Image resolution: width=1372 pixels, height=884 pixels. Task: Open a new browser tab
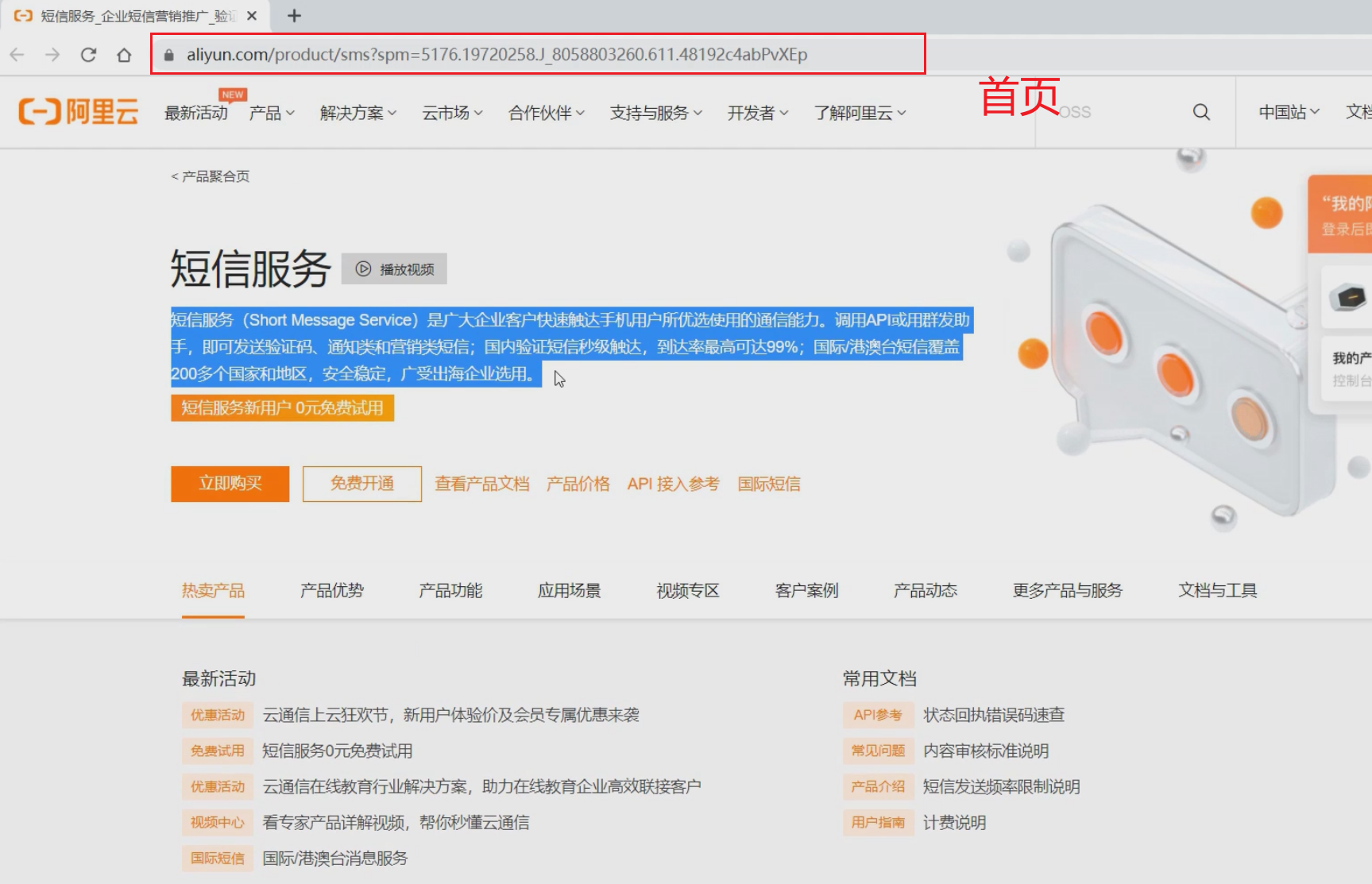(294, 16)
